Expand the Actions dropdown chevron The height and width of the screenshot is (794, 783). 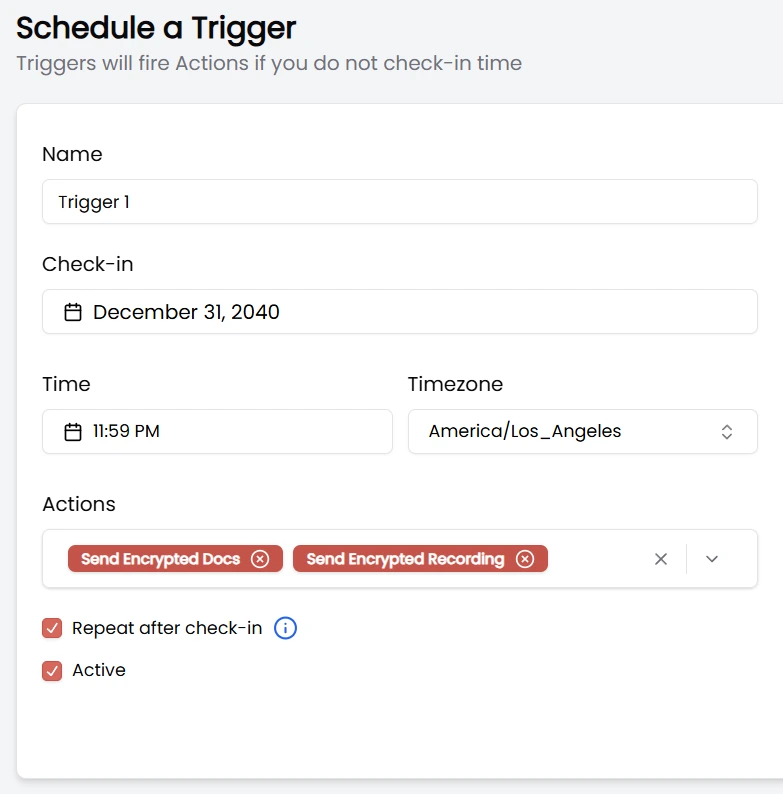point(712,559)
